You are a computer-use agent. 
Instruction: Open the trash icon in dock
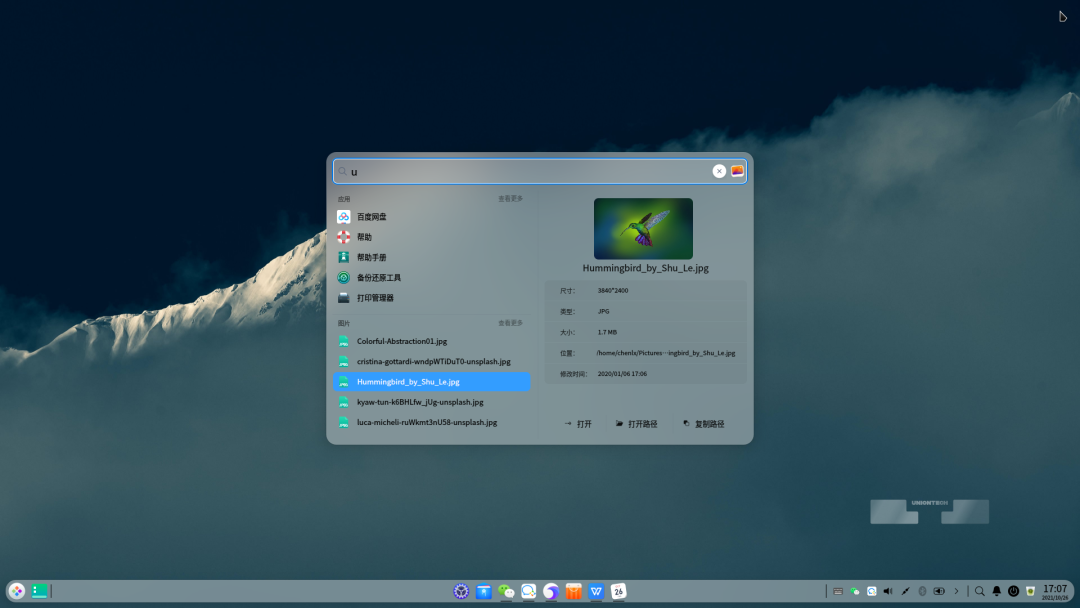(x=1030, y=591)
